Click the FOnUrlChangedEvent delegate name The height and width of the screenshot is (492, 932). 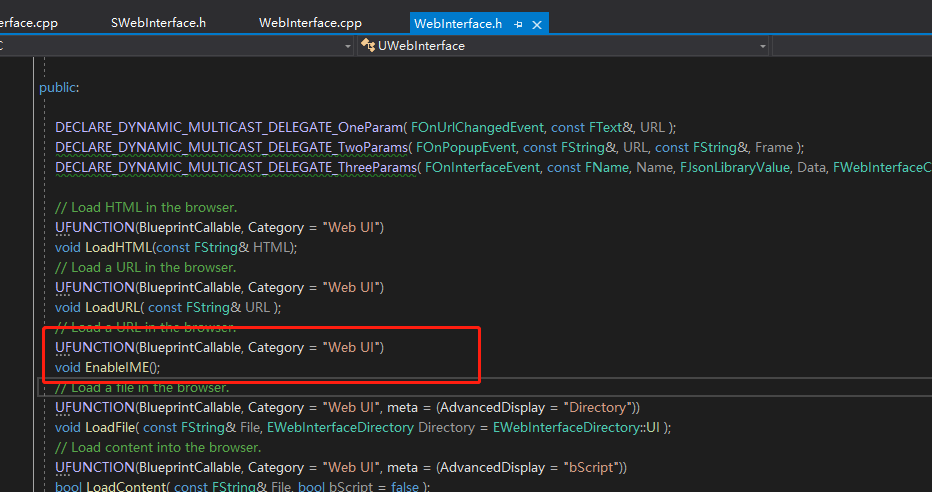point(476,127)
